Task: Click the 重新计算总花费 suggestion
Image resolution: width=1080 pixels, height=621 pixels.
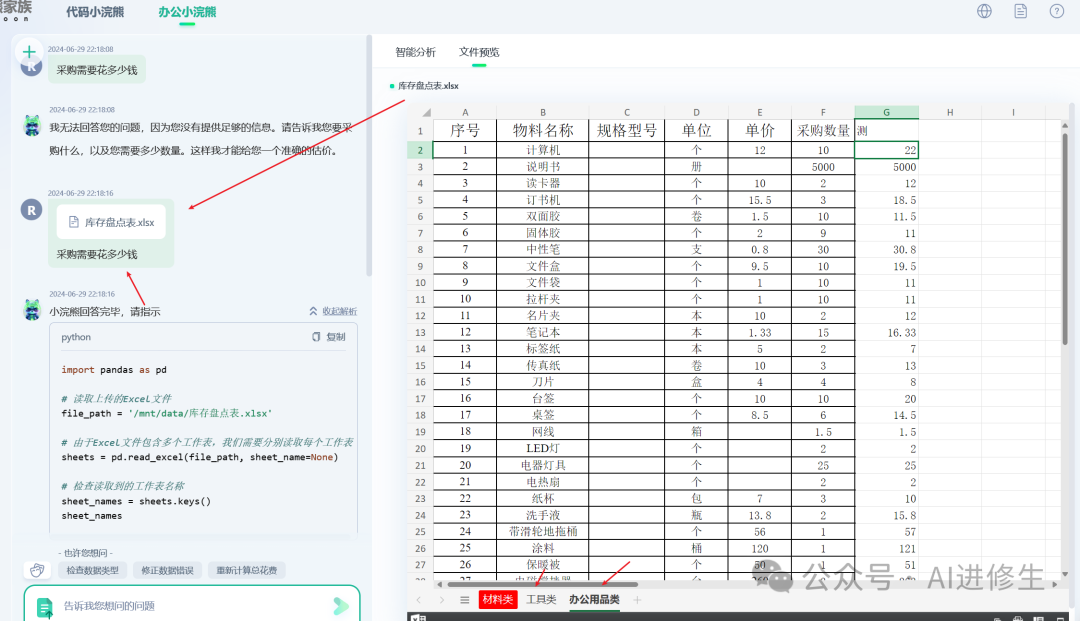Action: (x=247, y=570)
